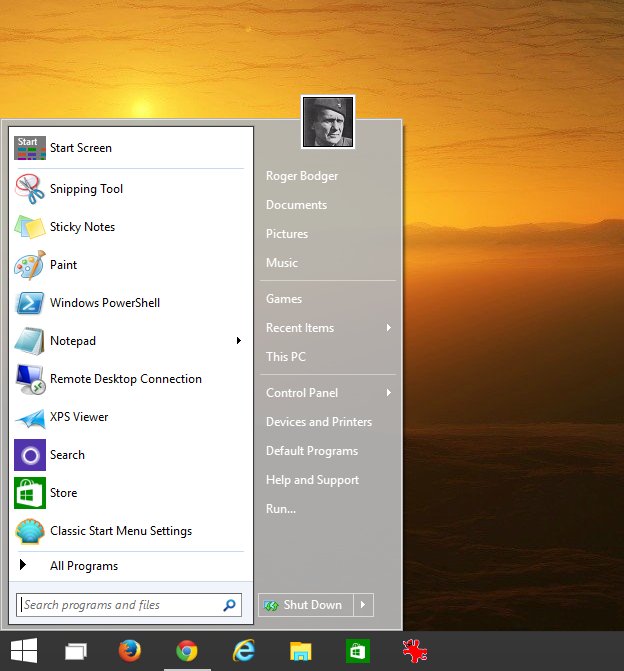Open XPS Viewer paper plane icon

(30, 417)
